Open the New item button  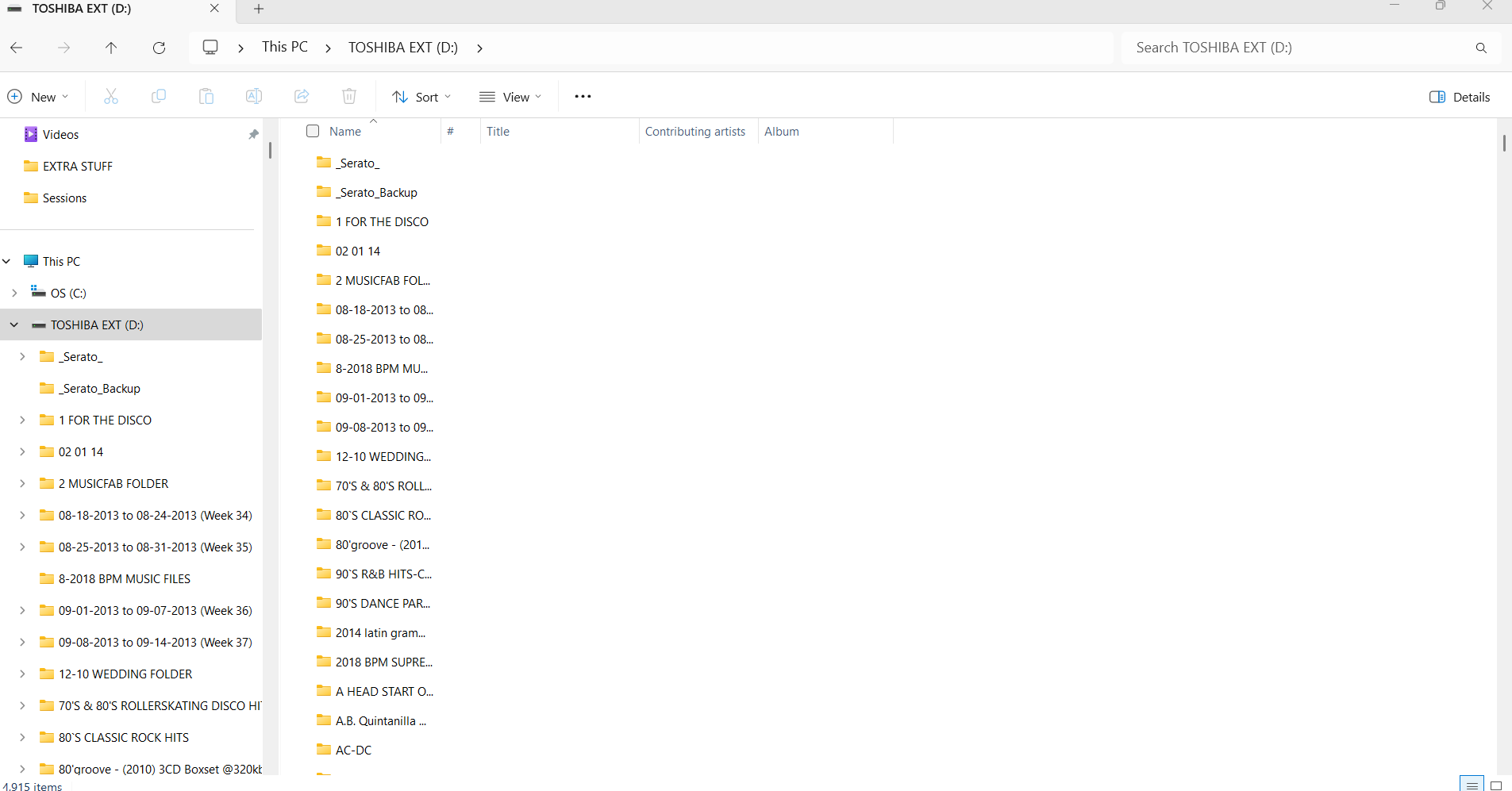(x=38, y=97)
